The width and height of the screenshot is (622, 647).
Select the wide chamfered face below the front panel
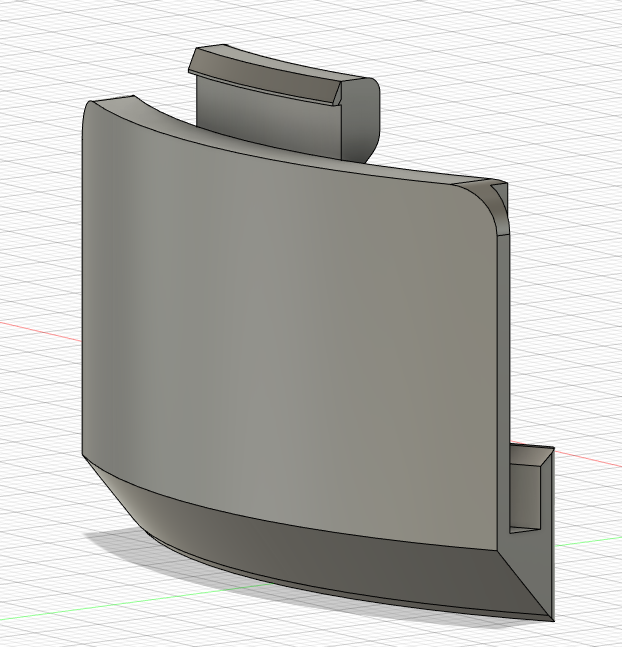tap(314, 549)
